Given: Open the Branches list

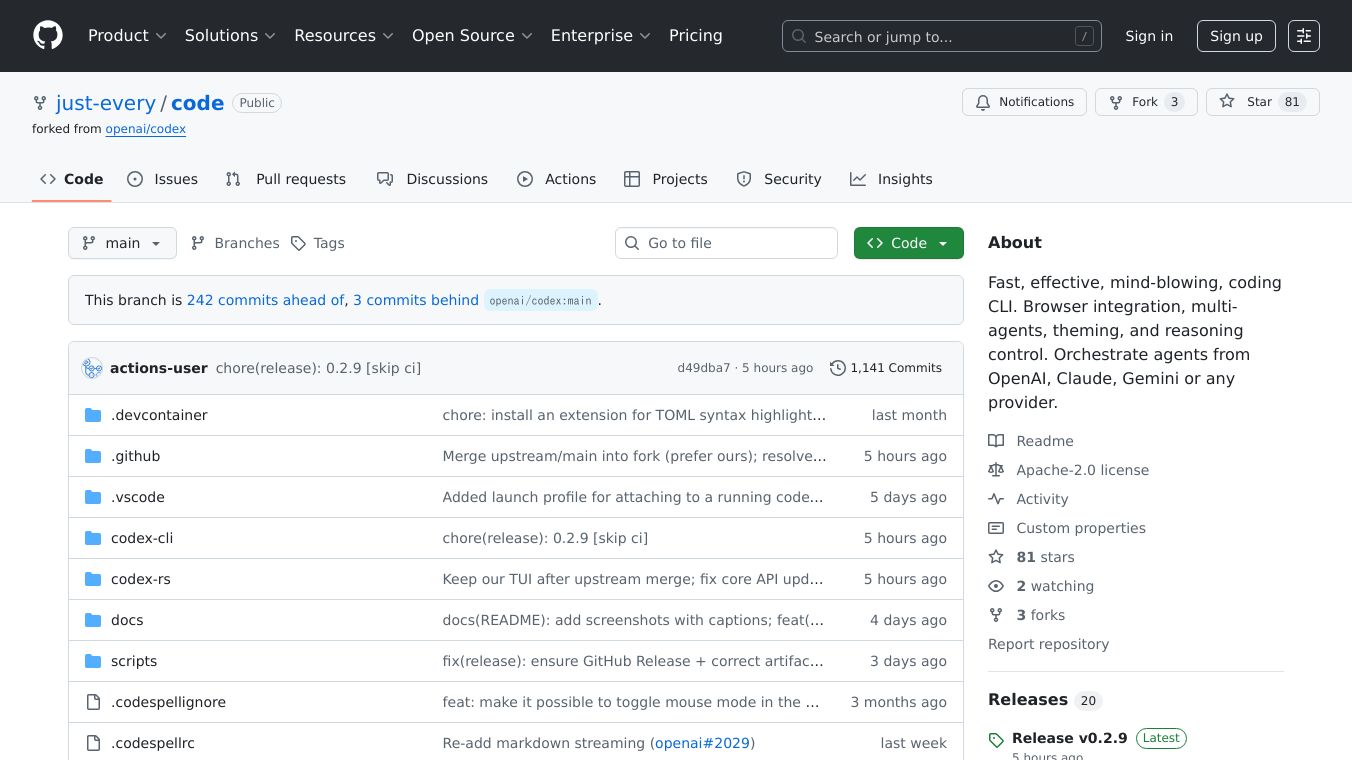Looking at the screenshot, I should click(x=235, y=243).
